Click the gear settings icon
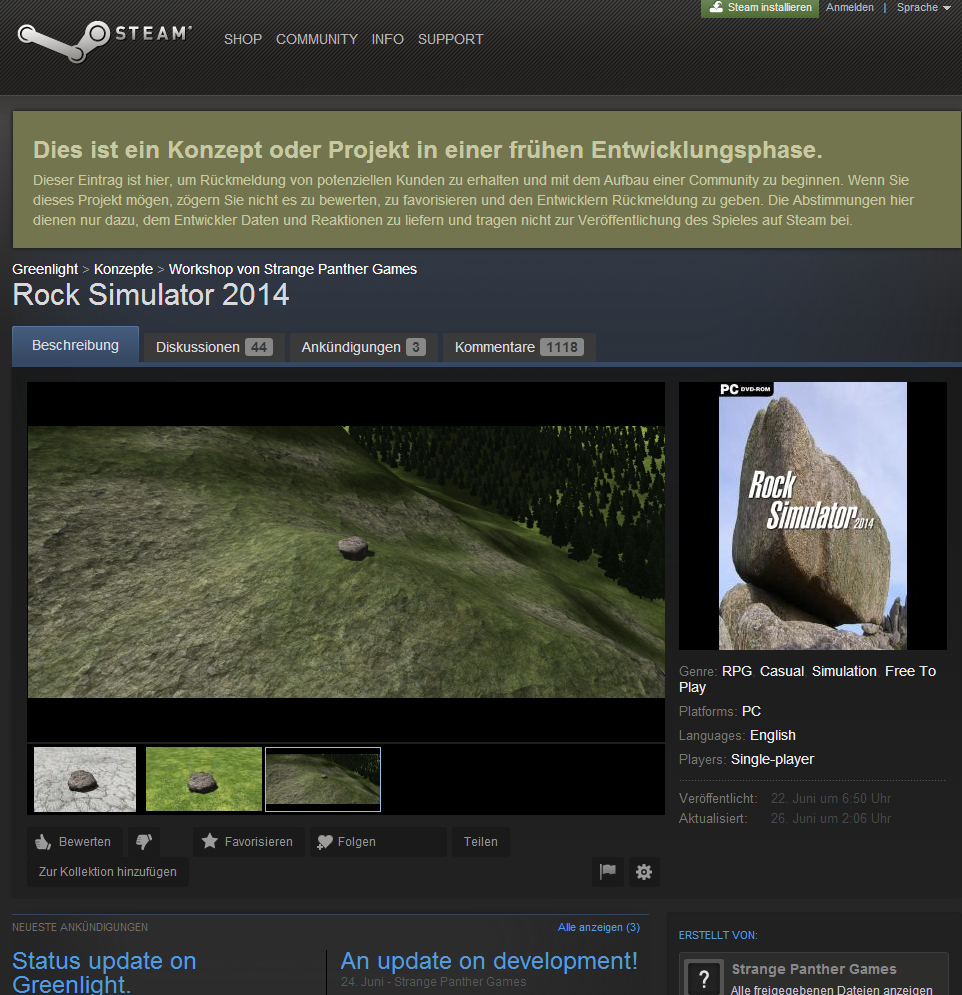 click(x=644, y=872)
